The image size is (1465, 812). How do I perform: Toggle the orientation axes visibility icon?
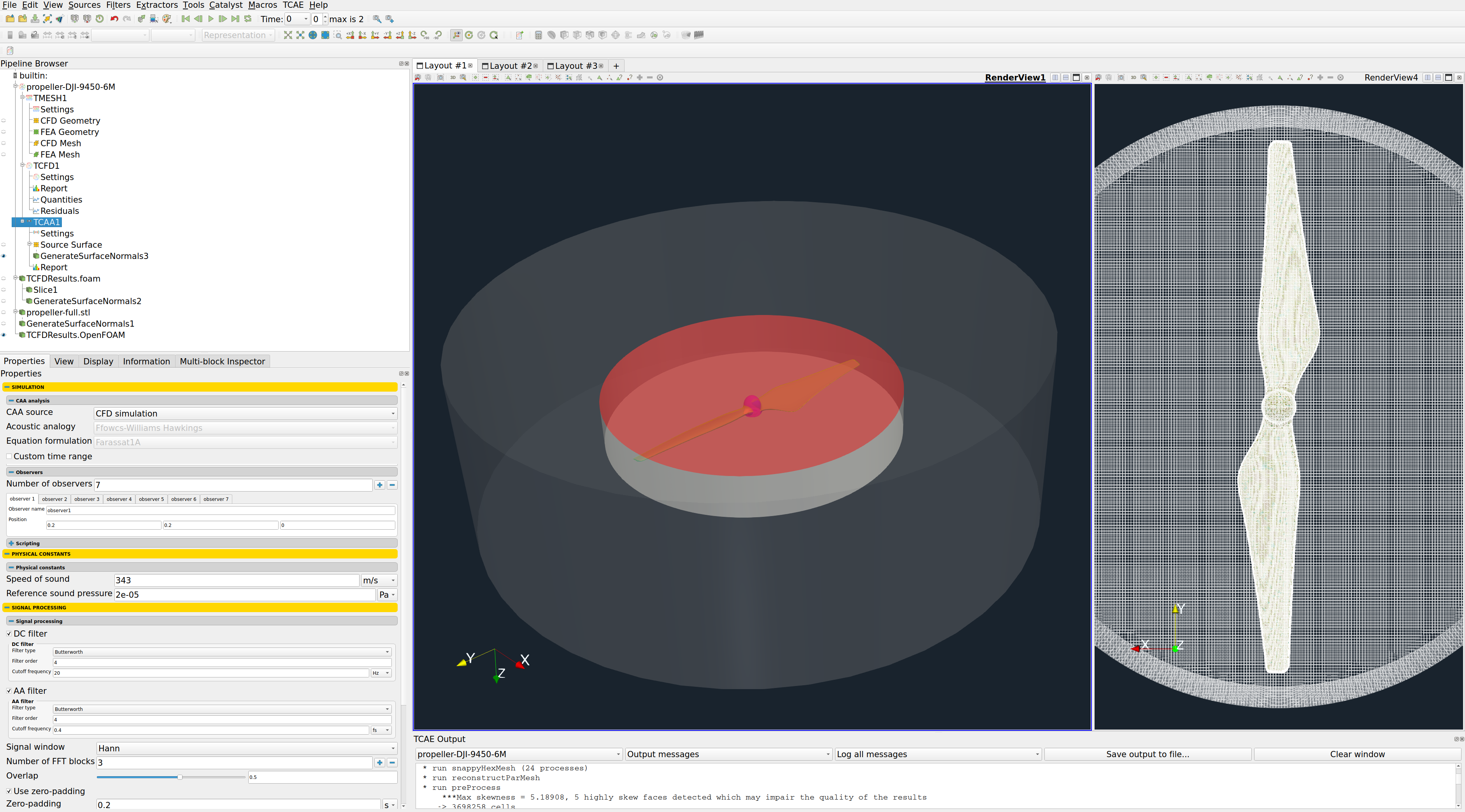457,35
